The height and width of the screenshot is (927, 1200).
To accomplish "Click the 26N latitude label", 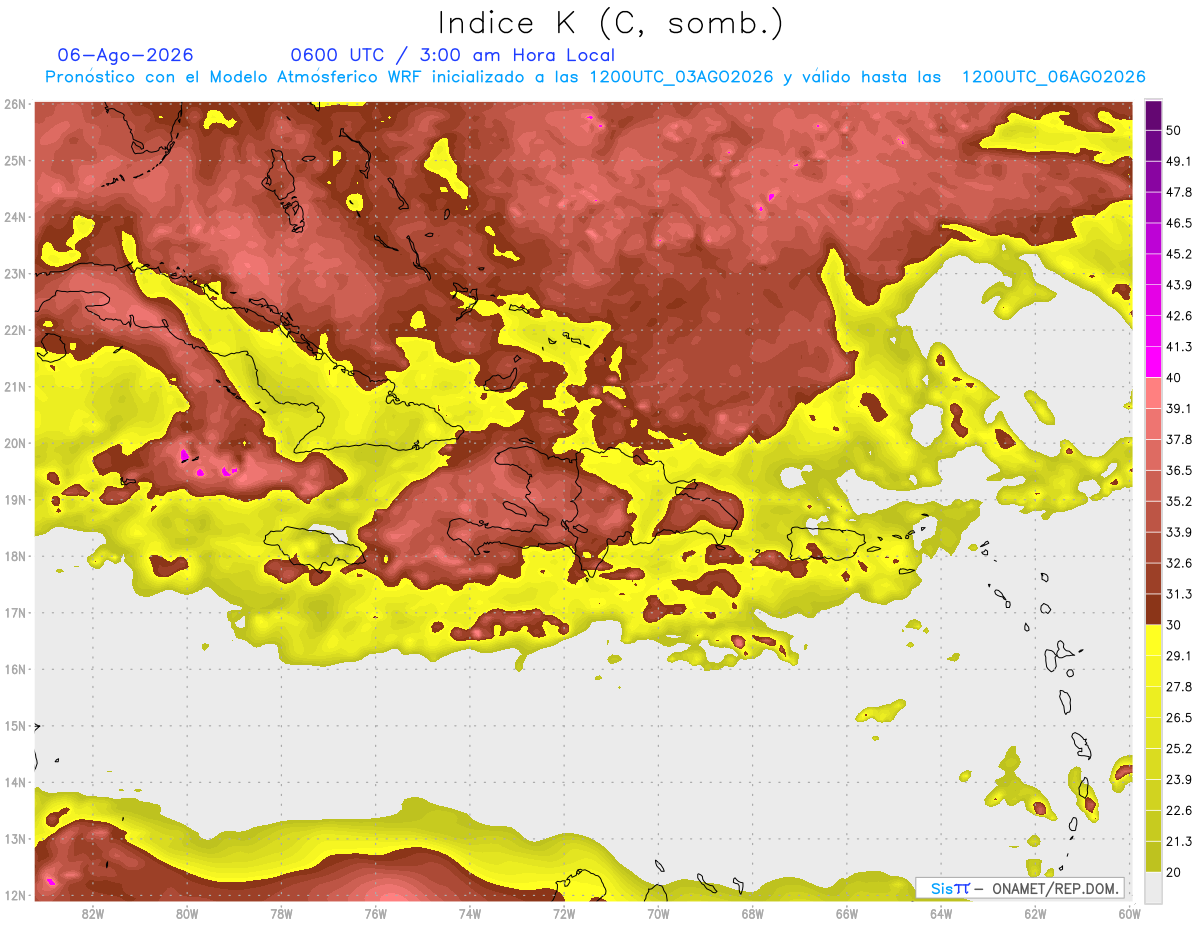I will [15, 104].
